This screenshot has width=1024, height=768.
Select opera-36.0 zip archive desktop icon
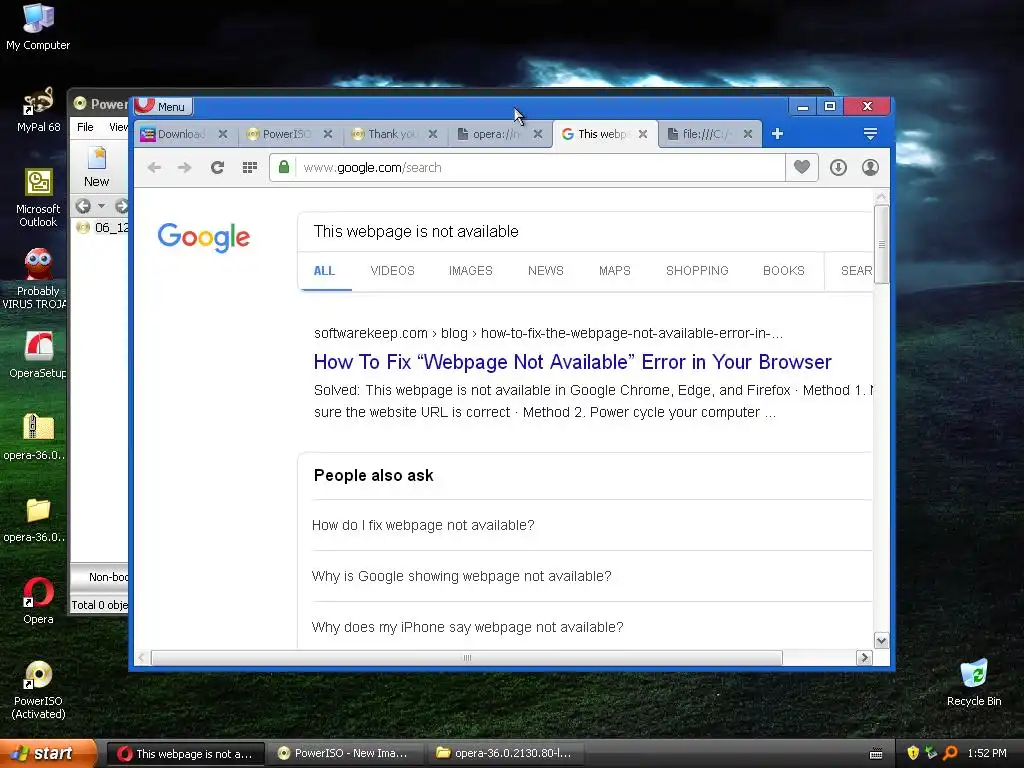click(37, 437)
